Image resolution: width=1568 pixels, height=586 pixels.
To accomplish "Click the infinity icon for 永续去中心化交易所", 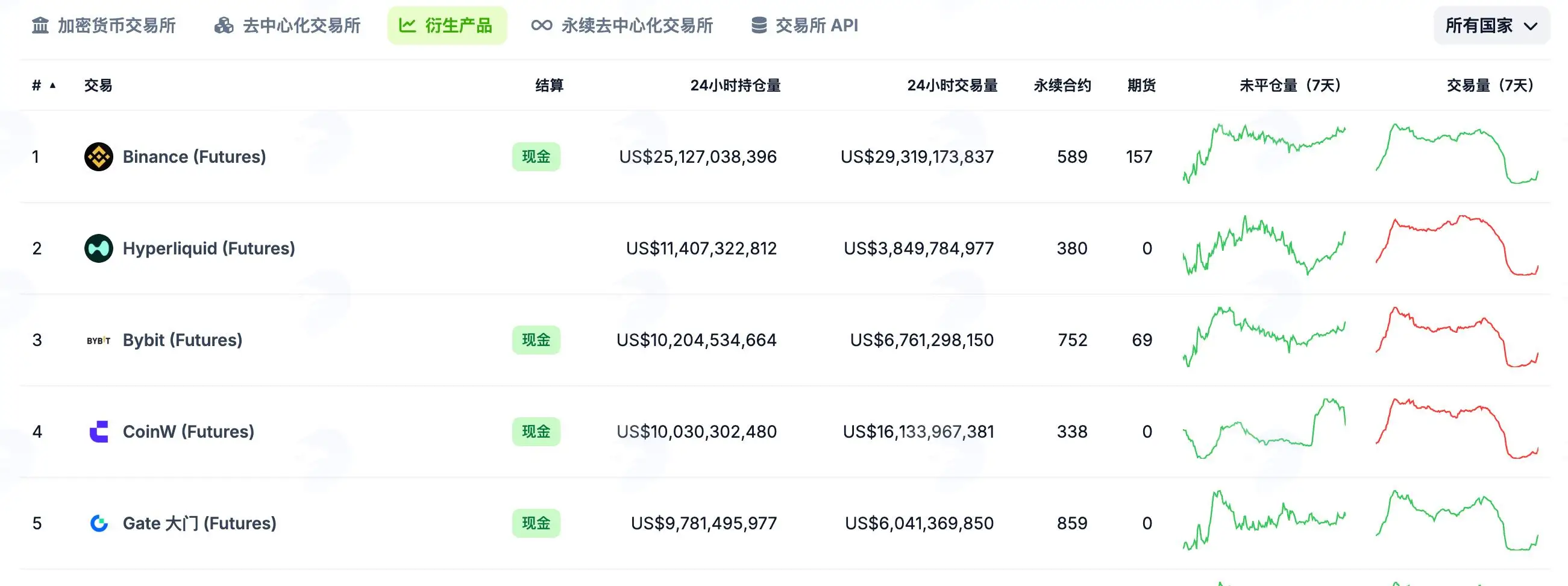I will [541, 25].
